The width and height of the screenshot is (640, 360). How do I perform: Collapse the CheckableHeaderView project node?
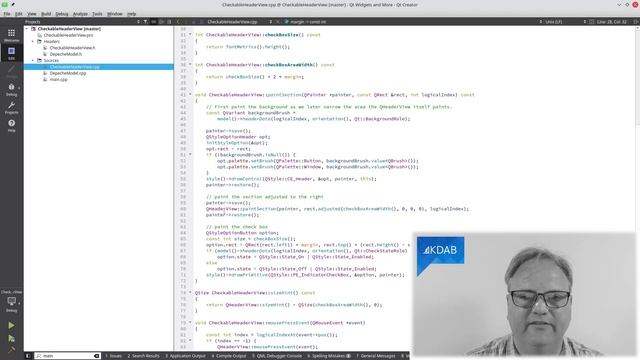(x=27, y=29)
